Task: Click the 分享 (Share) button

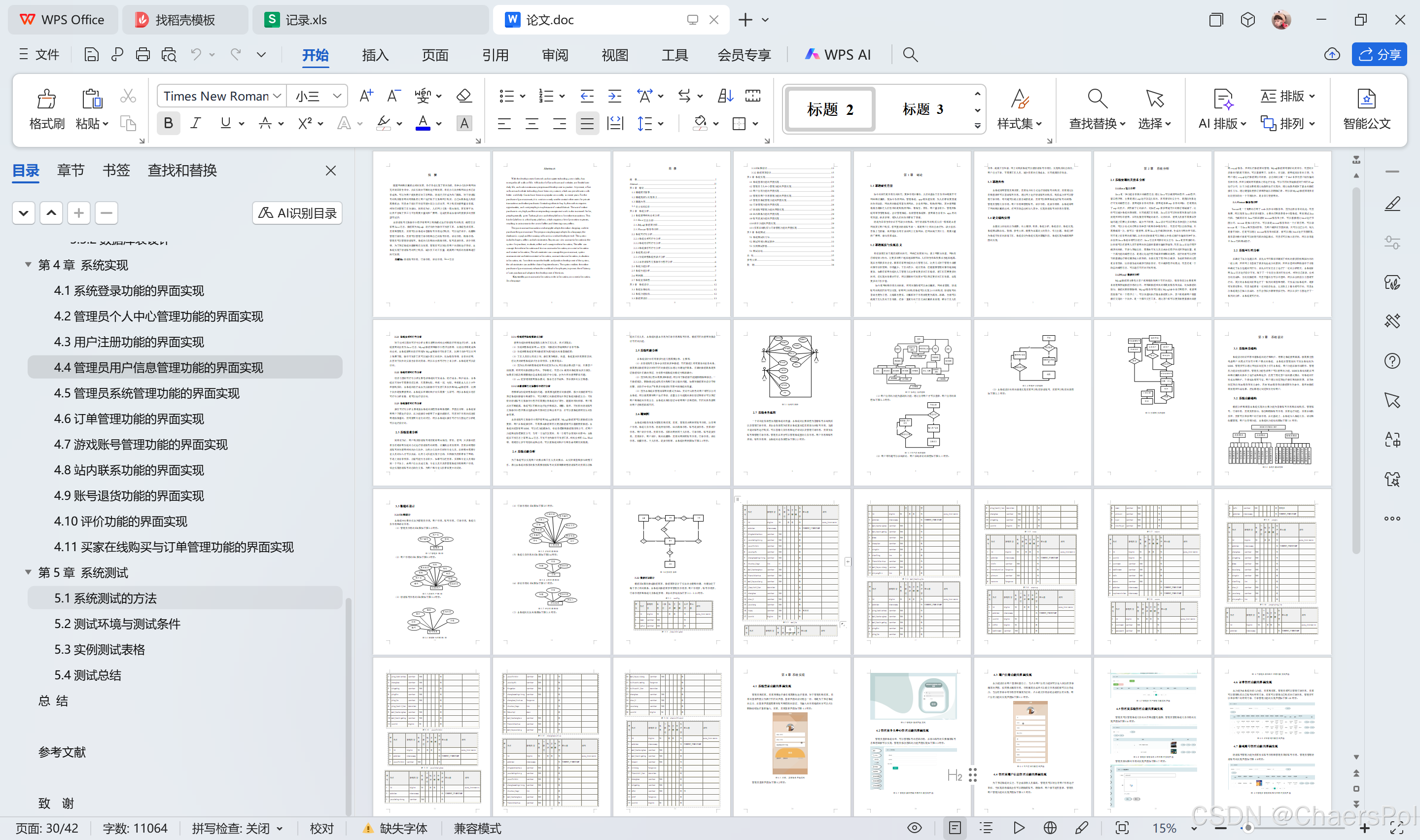Action: tap(1379, 54)
